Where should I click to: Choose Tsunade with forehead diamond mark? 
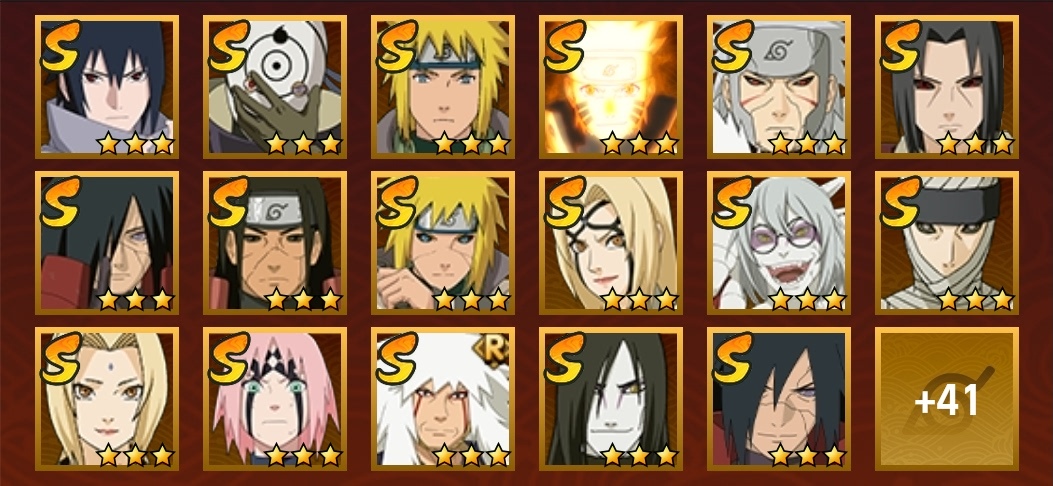[x=107, y=399]
